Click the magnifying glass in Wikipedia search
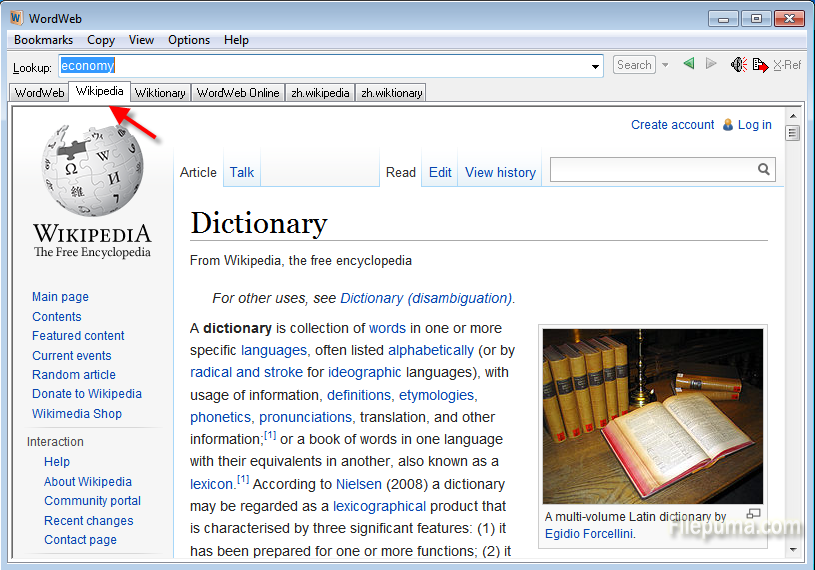Image resolution: width=815 pixels, height=570 pixels. (x=764, y=170)
